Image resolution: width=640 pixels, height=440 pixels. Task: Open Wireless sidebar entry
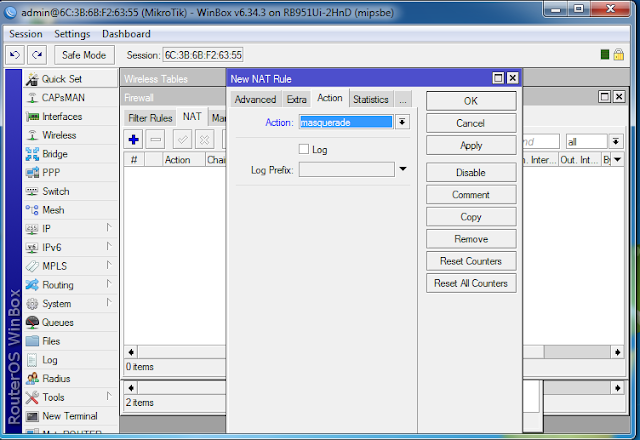(x=70, y=135)
